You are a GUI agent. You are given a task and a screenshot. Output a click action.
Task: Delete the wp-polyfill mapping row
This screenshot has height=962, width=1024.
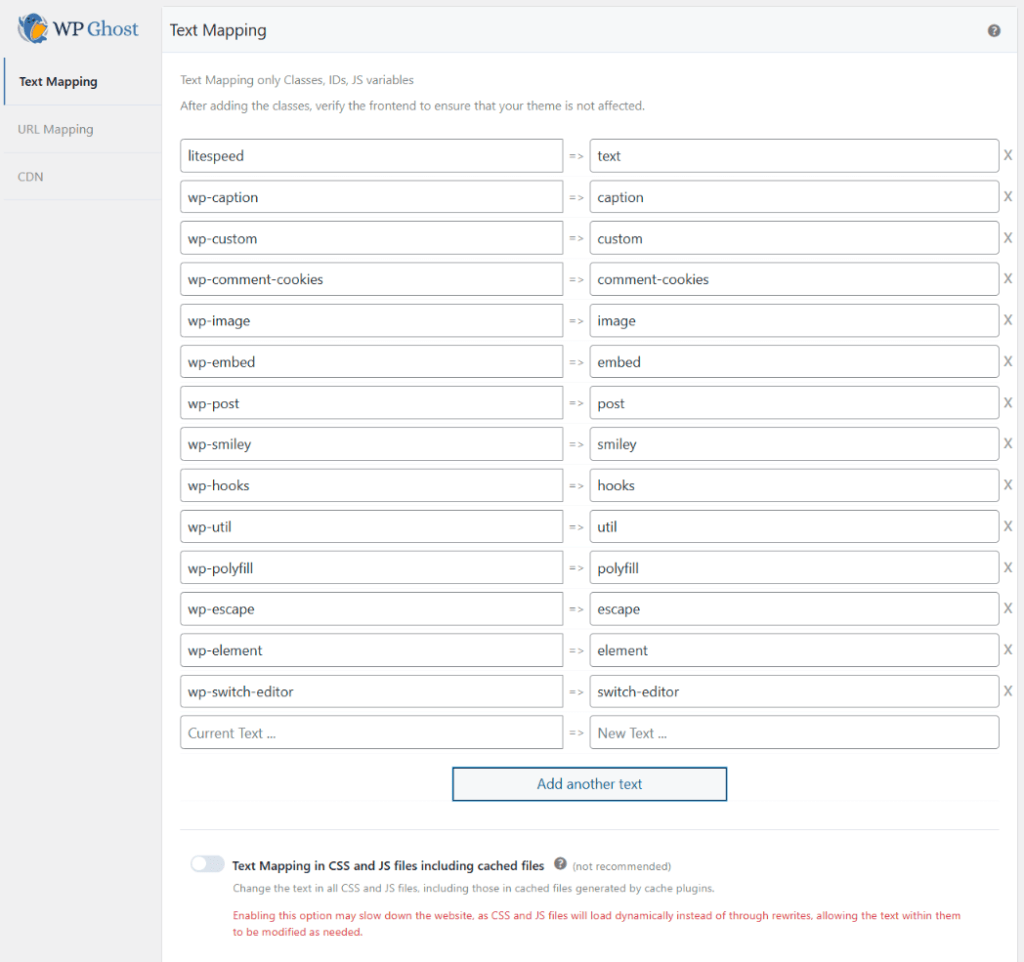pyautogui.click(x=1008, y=568)
